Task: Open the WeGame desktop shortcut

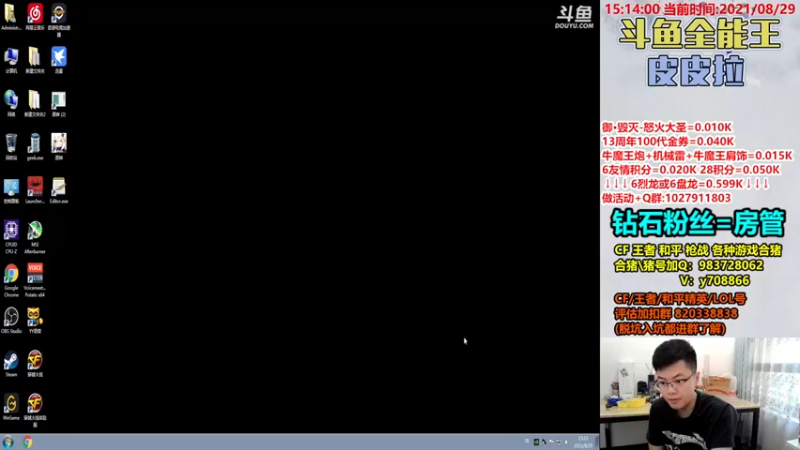Action: pos(11,407)
